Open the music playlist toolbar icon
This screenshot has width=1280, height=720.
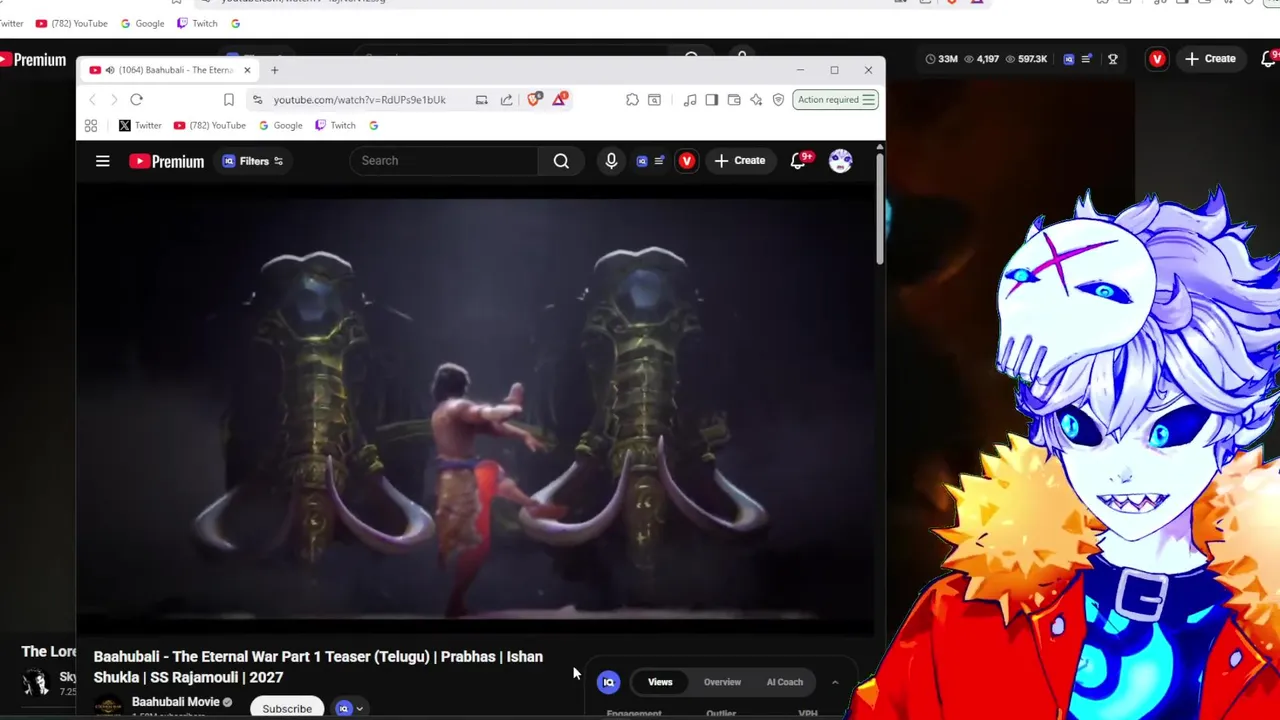click(x=690, y=99)
